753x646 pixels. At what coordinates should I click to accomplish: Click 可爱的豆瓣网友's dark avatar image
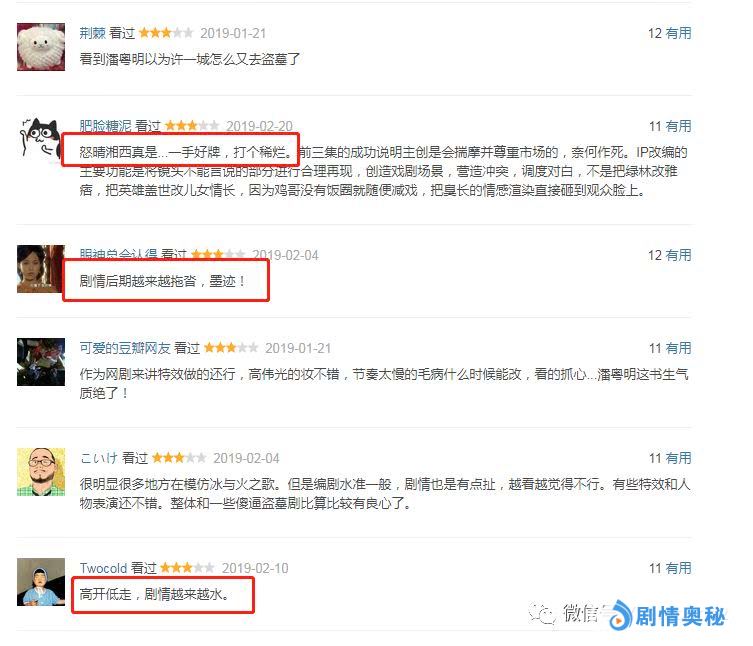coord(41,362)
